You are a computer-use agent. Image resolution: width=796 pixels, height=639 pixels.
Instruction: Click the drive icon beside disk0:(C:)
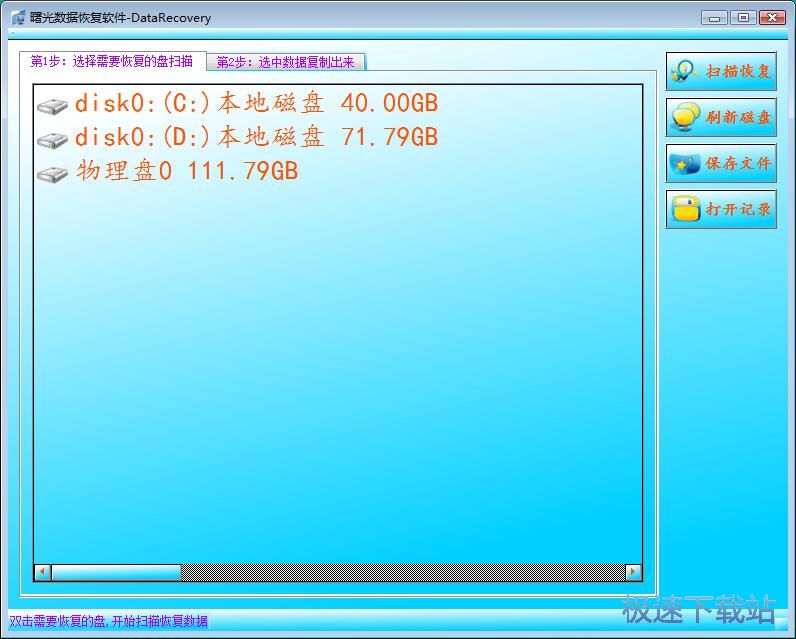(52, 106)
